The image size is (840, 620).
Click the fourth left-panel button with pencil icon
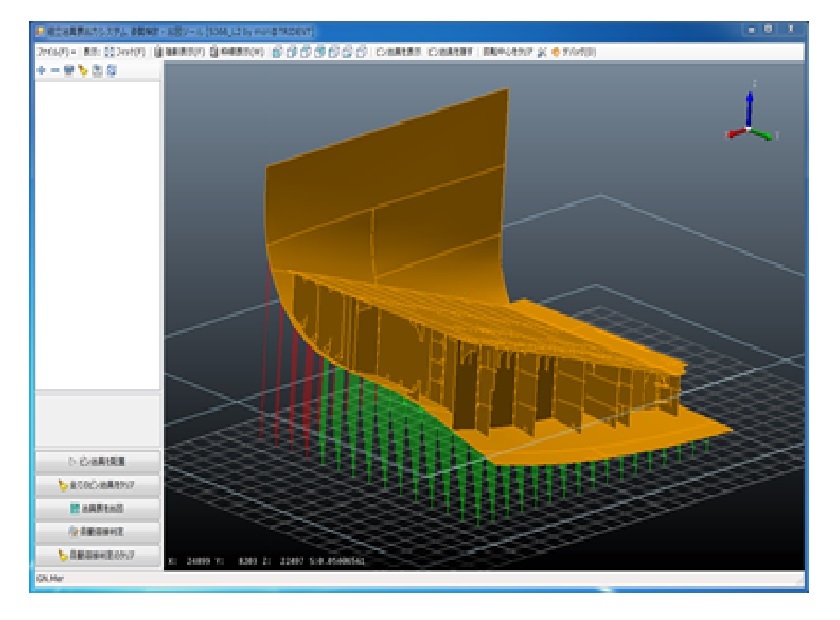(x=98, y=532)
